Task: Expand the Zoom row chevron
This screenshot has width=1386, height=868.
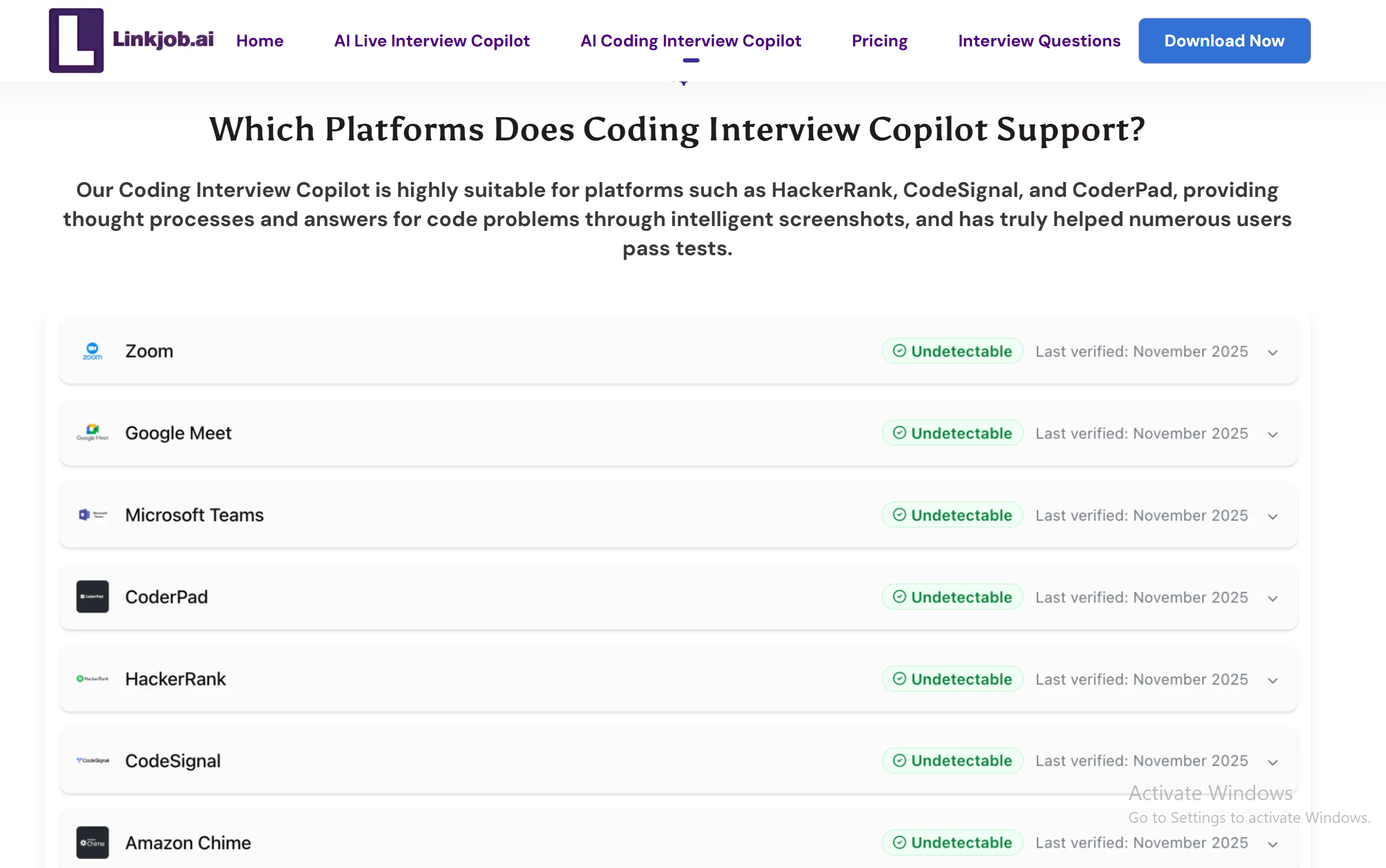Action: pos(1272,352)
